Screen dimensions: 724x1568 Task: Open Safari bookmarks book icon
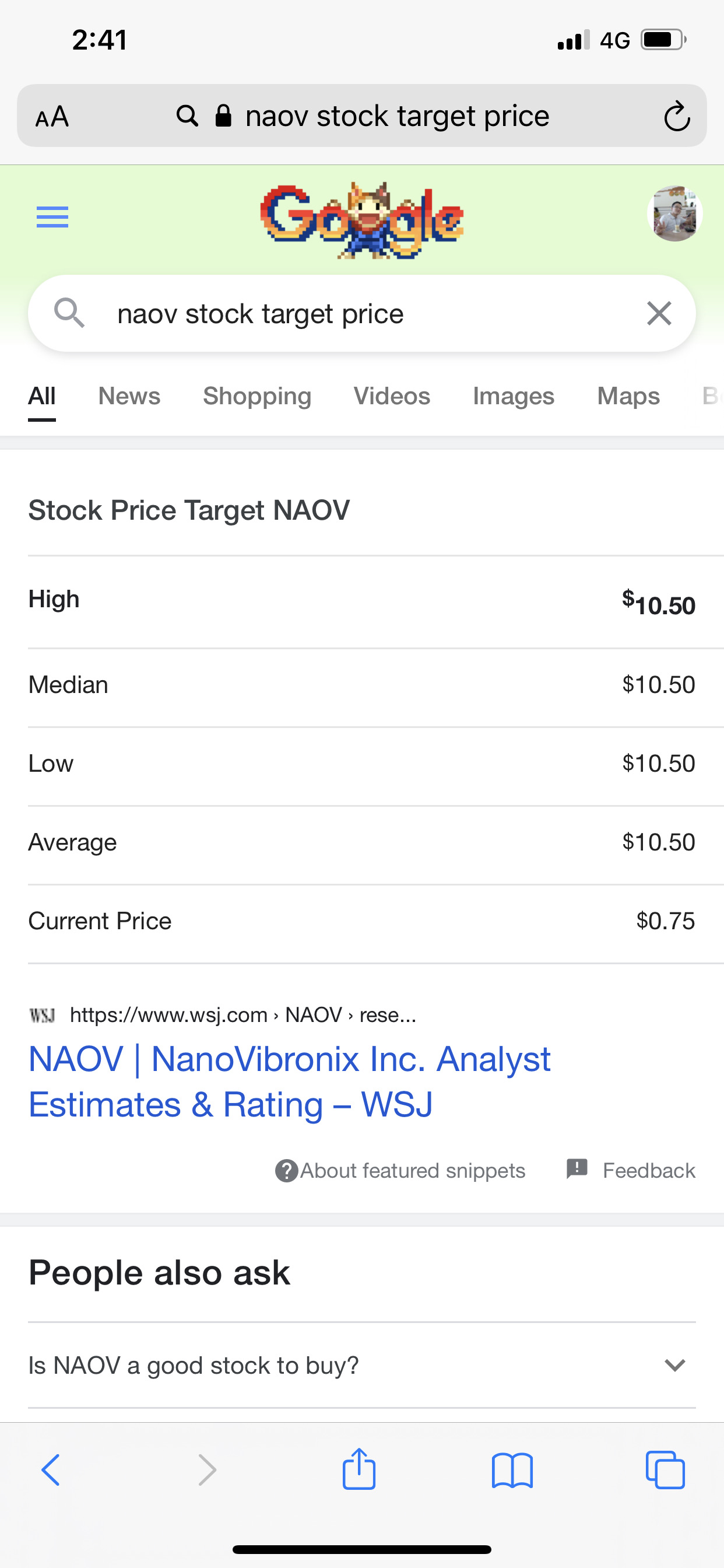[512, 1470]
